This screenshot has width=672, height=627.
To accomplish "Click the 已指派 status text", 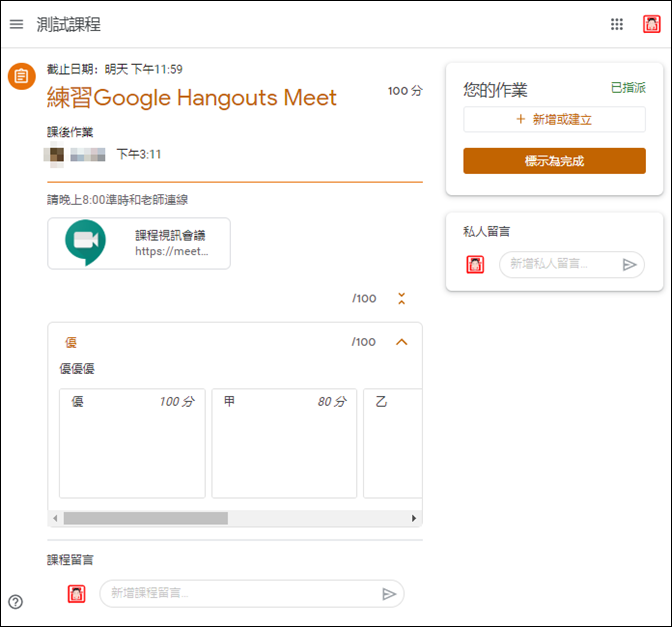I will coord(628,87).
